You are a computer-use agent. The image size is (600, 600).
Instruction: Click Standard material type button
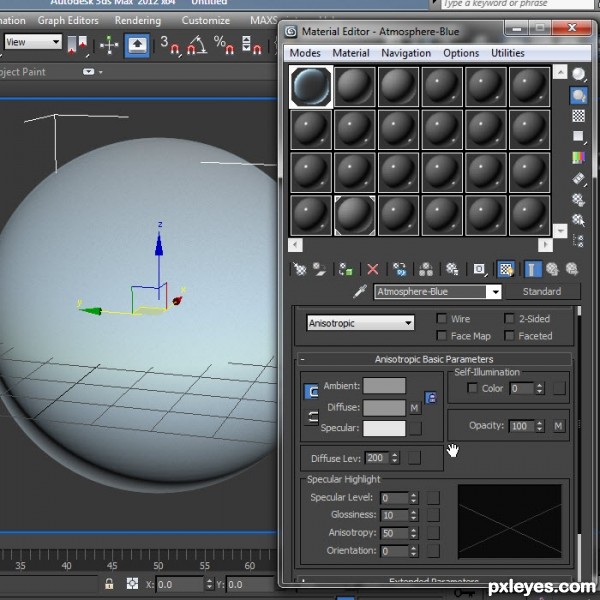(542, 292)
